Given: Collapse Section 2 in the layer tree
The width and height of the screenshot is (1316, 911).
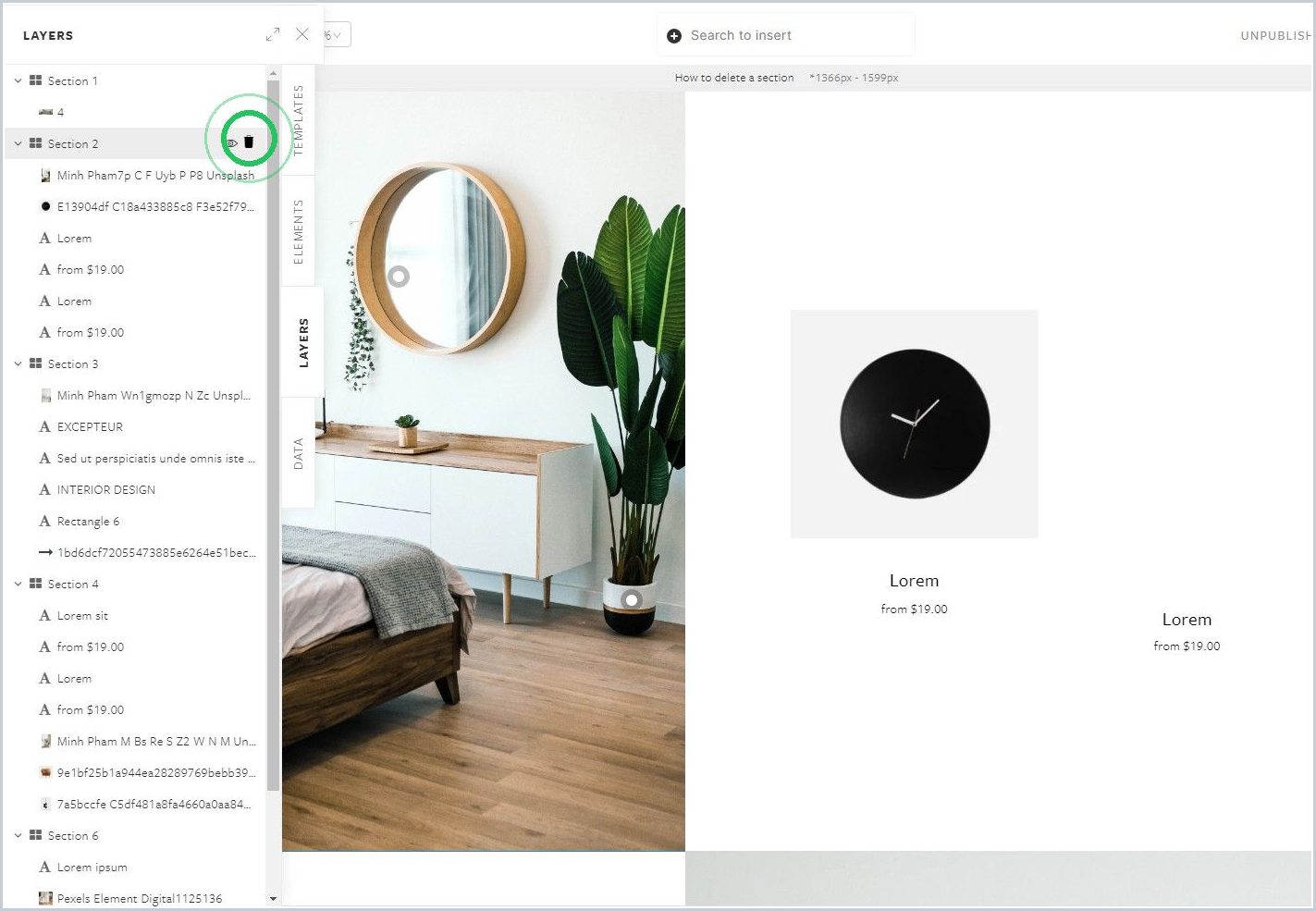Looking at the screenshot, I should [x=18, y=143].
